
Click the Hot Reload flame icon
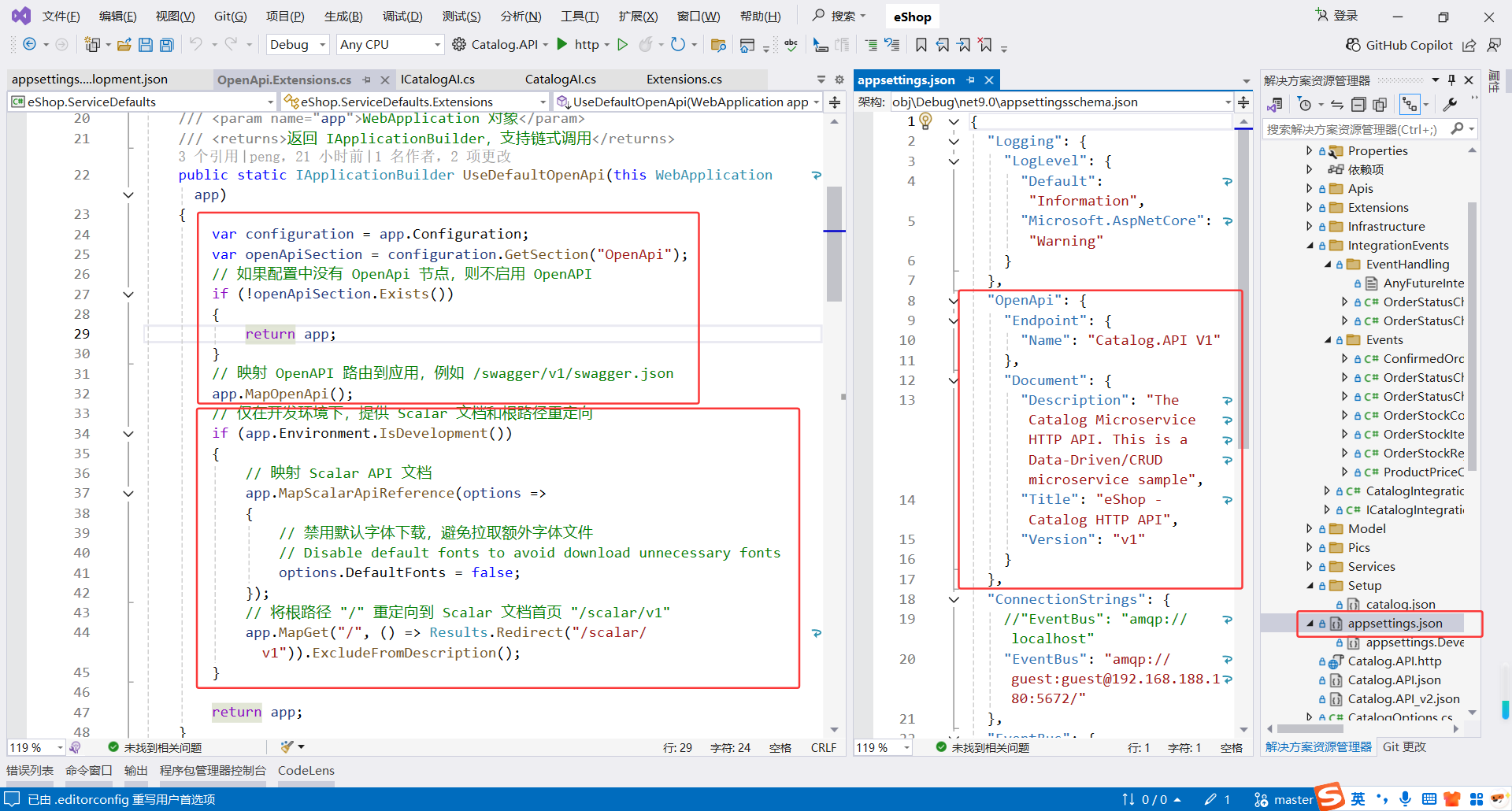[646, 45]
